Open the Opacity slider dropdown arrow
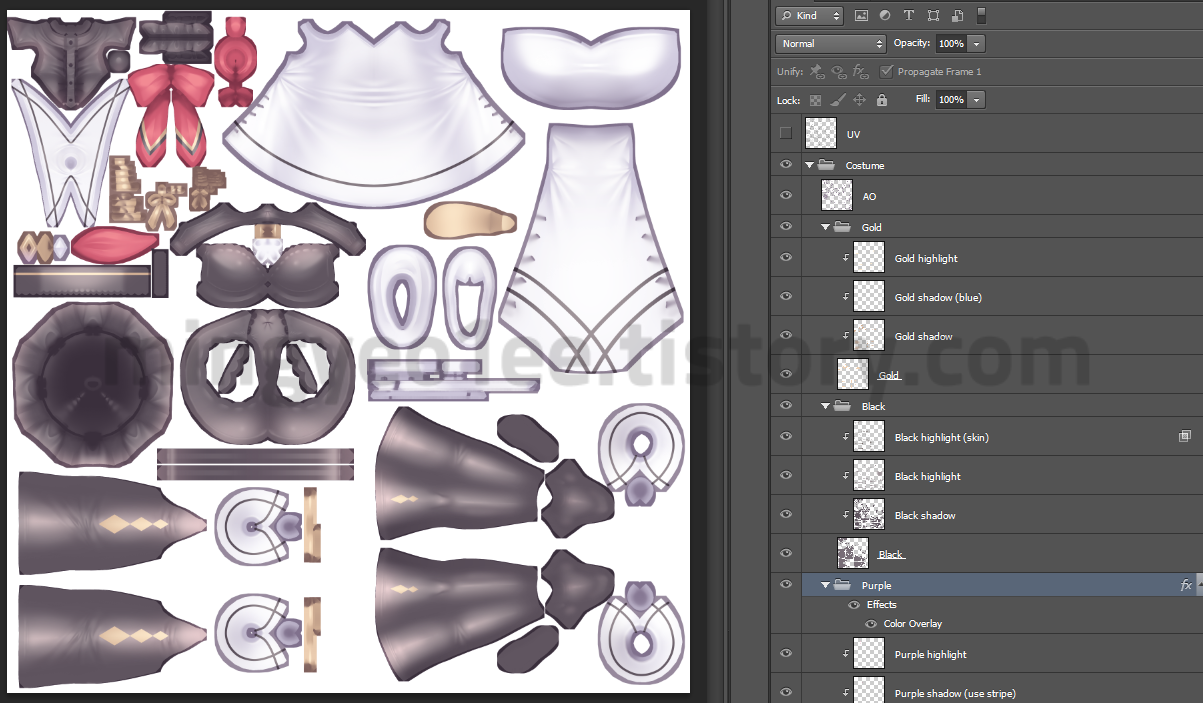The height and width of the screenshot is (703, 1203). [x=977, y=44]
